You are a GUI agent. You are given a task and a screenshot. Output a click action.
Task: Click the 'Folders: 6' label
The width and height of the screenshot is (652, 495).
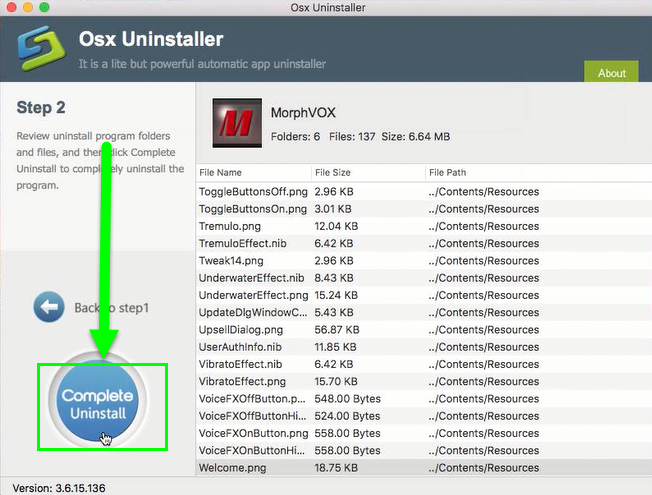point(295,137)
